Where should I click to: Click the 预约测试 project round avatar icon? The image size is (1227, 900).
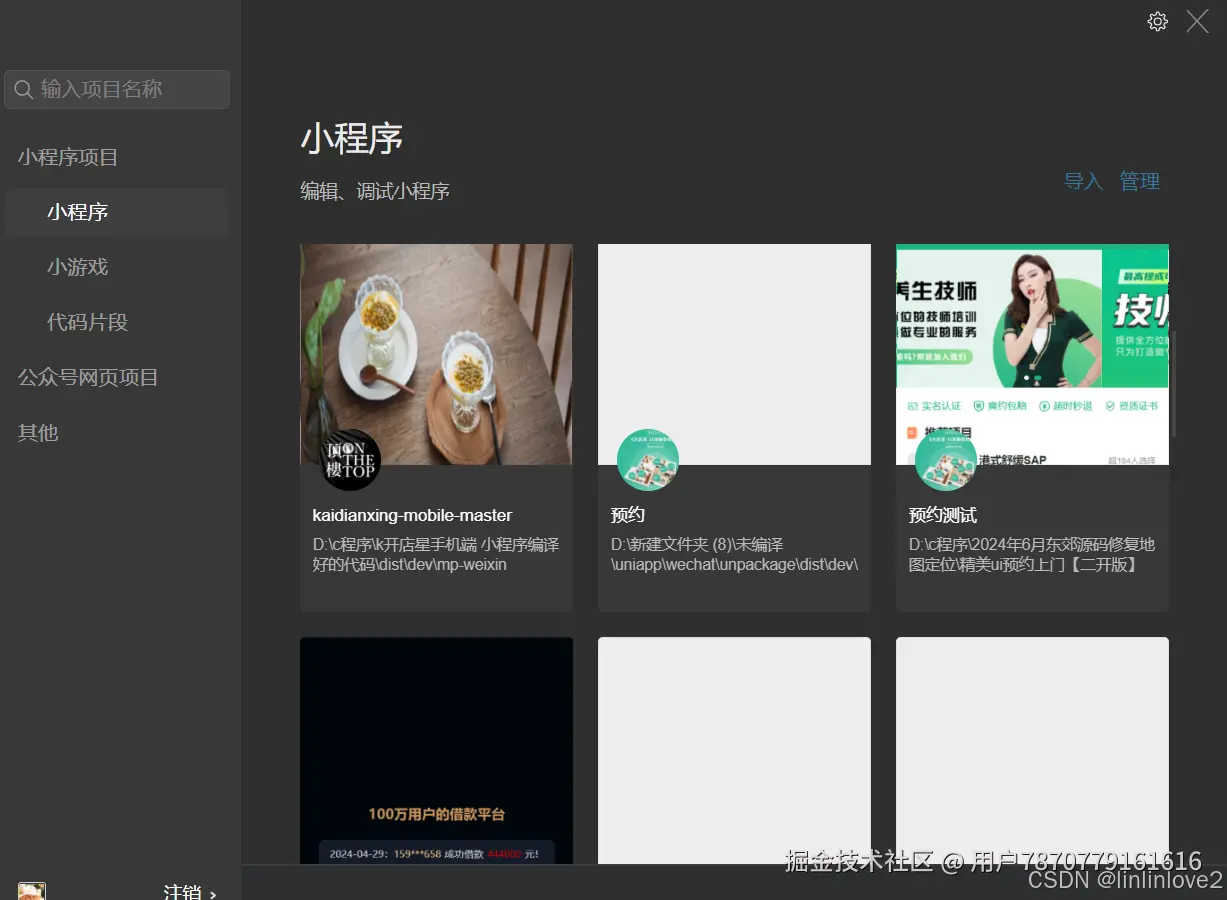[946, 460]
